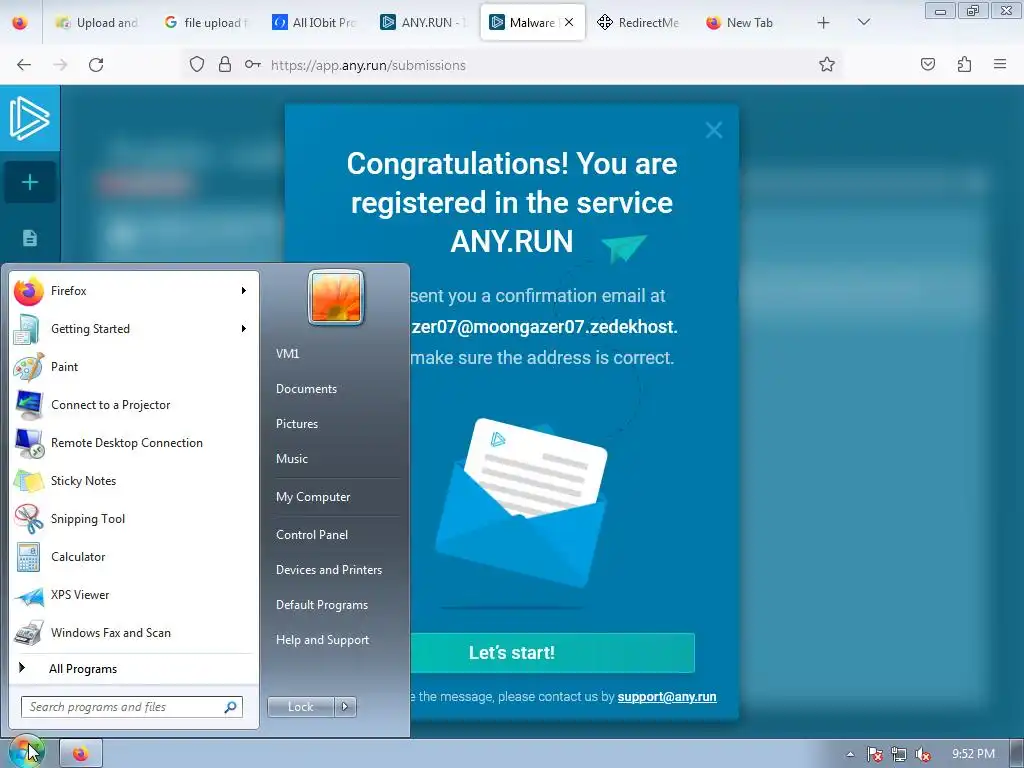
Task: Launch Paint from the Start menu
Action: [x=134, y=367]
